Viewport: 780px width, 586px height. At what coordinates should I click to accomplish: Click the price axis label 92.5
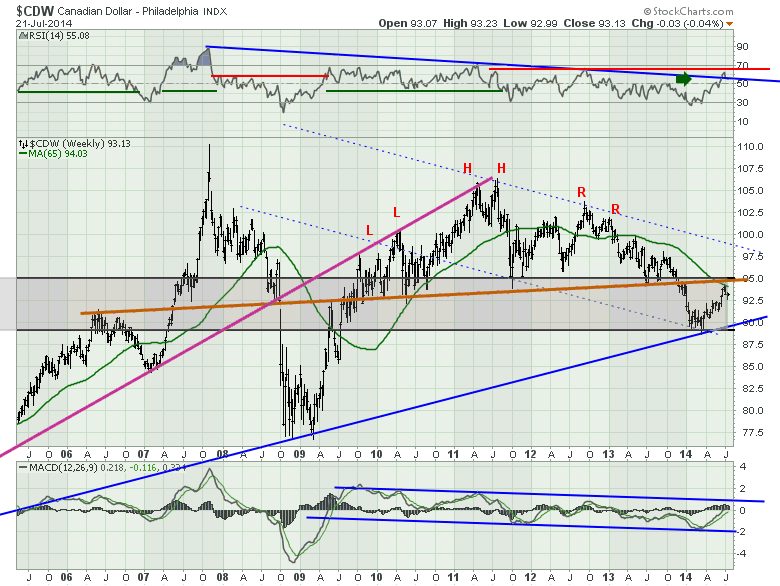750,300
